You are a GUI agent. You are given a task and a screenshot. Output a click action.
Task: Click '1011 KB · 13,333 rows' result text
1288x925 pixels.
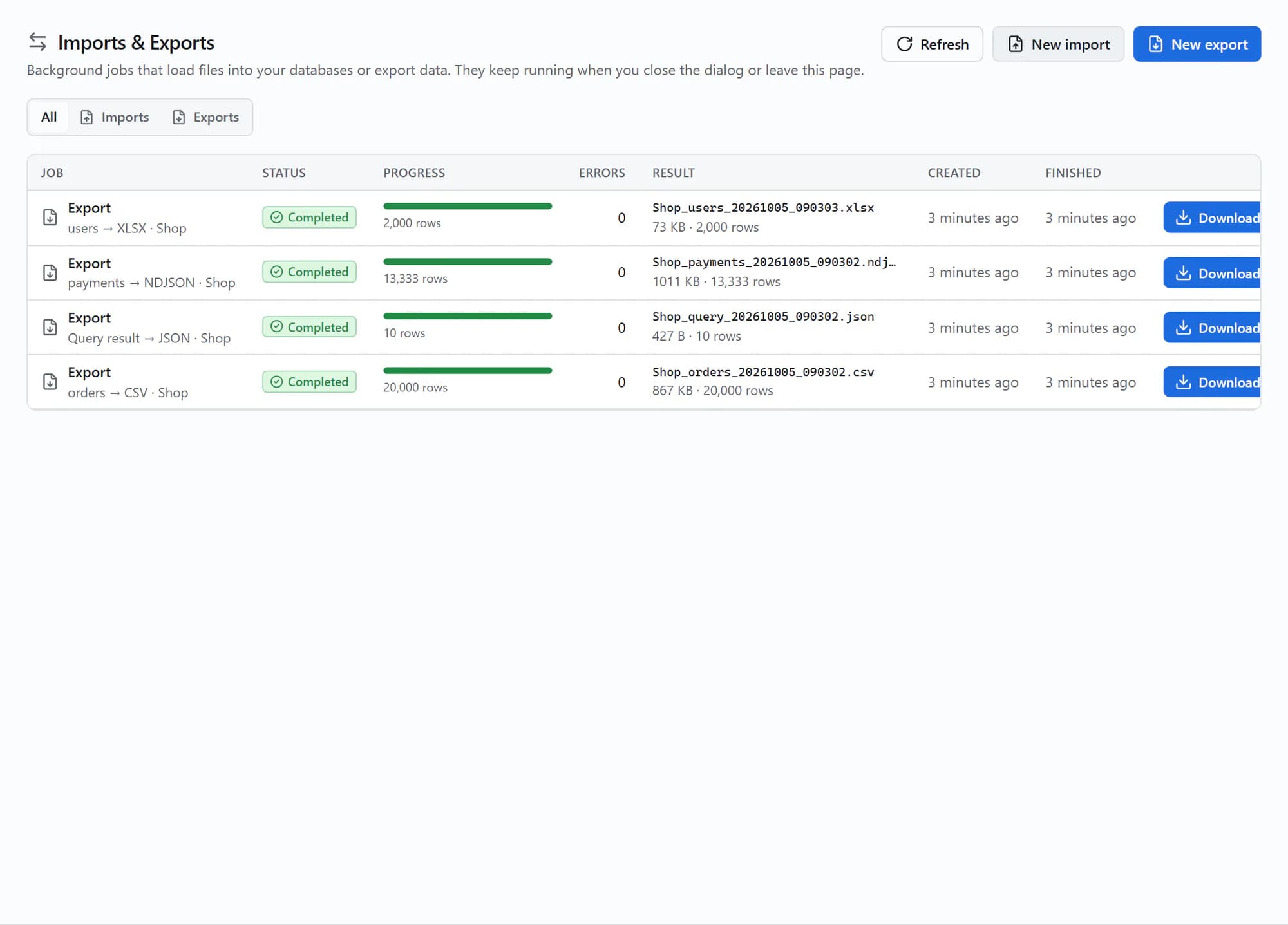716,281
